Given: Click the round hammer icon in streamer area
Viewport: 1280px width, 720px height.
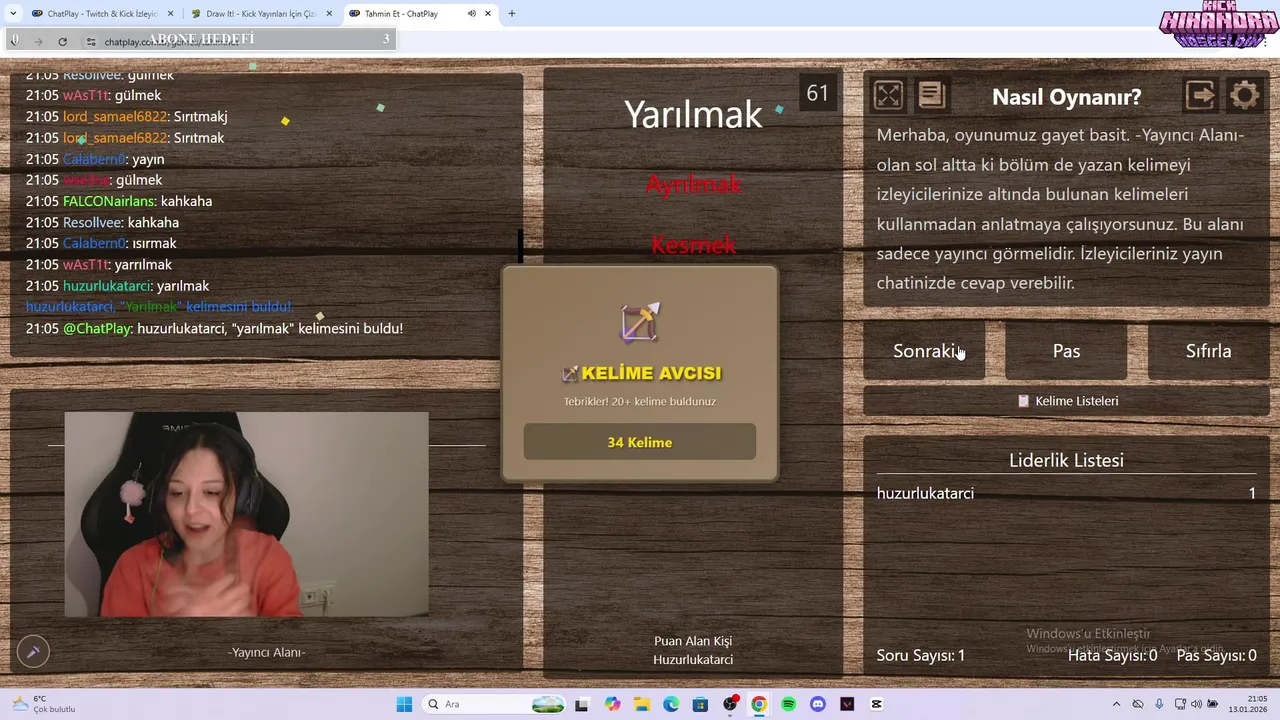Looking at the screenshot, I should 33,652.
